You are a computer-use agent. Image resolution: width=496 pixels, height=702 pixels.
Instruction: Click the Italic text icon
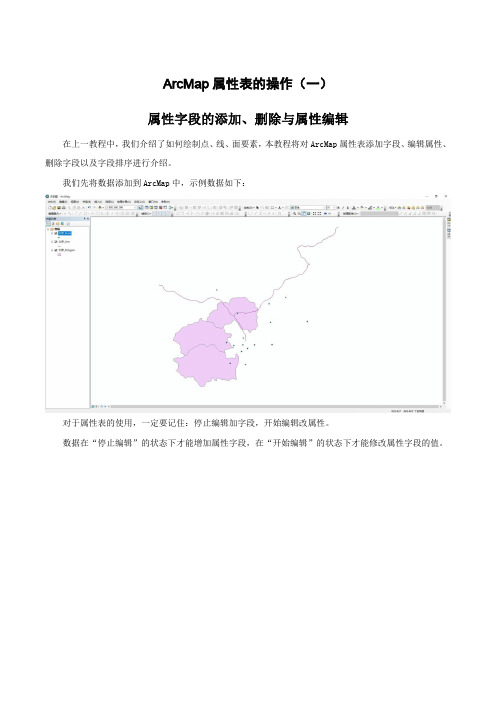343,208
